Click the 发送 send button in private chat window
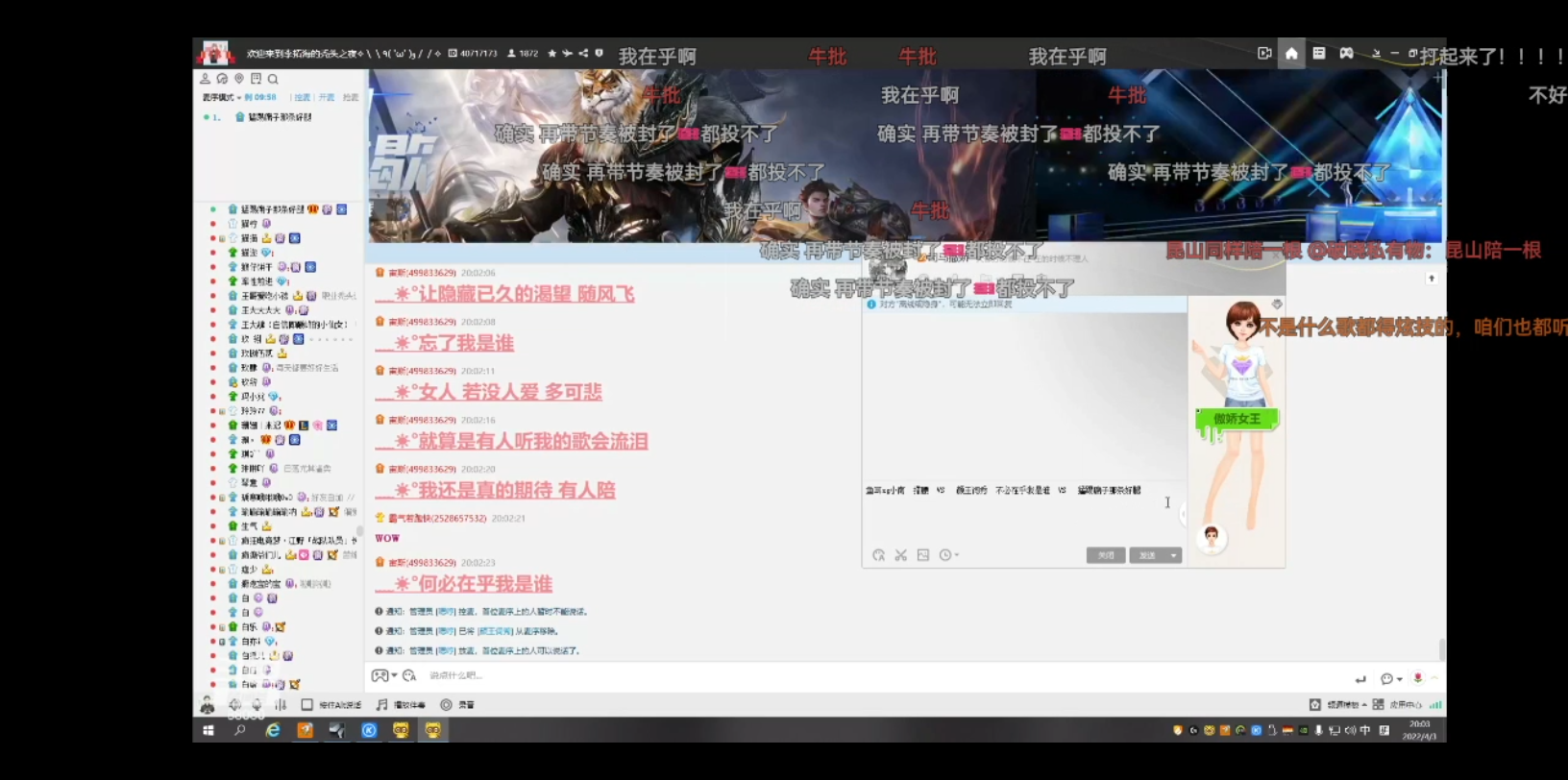 (x=1147, y=555)
